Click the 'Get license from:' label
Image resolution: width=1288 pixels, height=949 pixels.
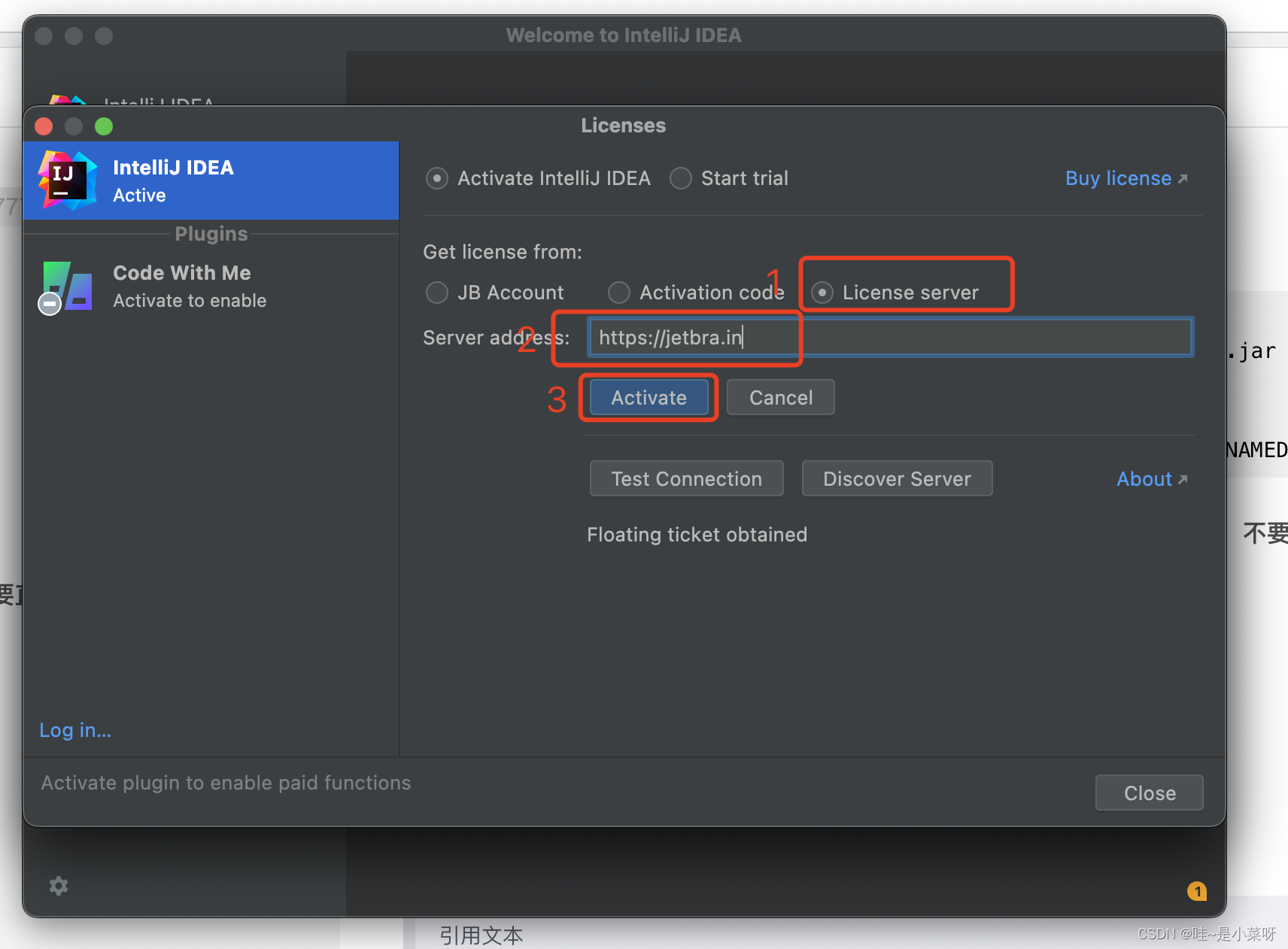click(503, 252)
